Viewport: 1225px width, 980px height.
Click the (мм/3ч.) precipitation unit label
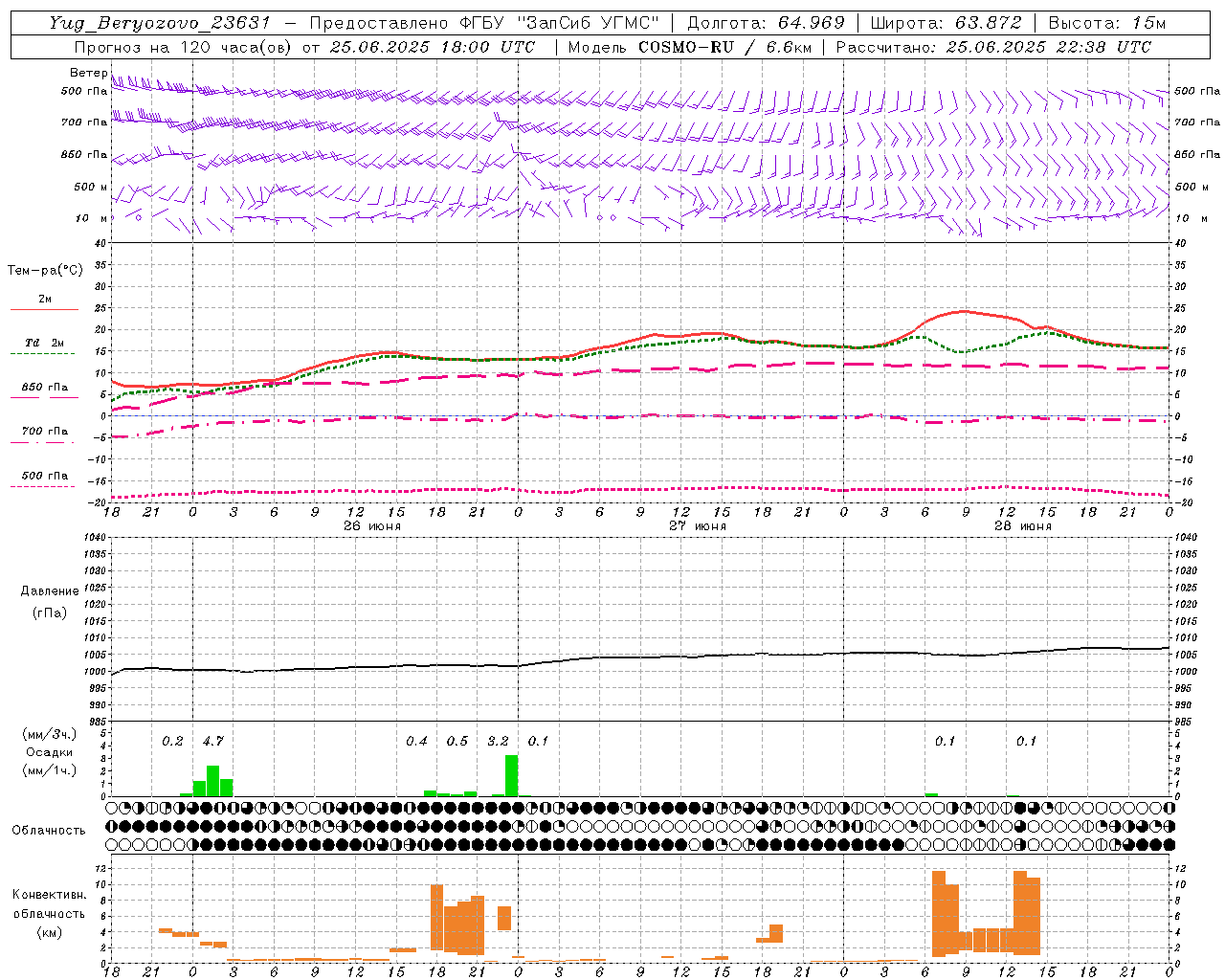point(50,734)
